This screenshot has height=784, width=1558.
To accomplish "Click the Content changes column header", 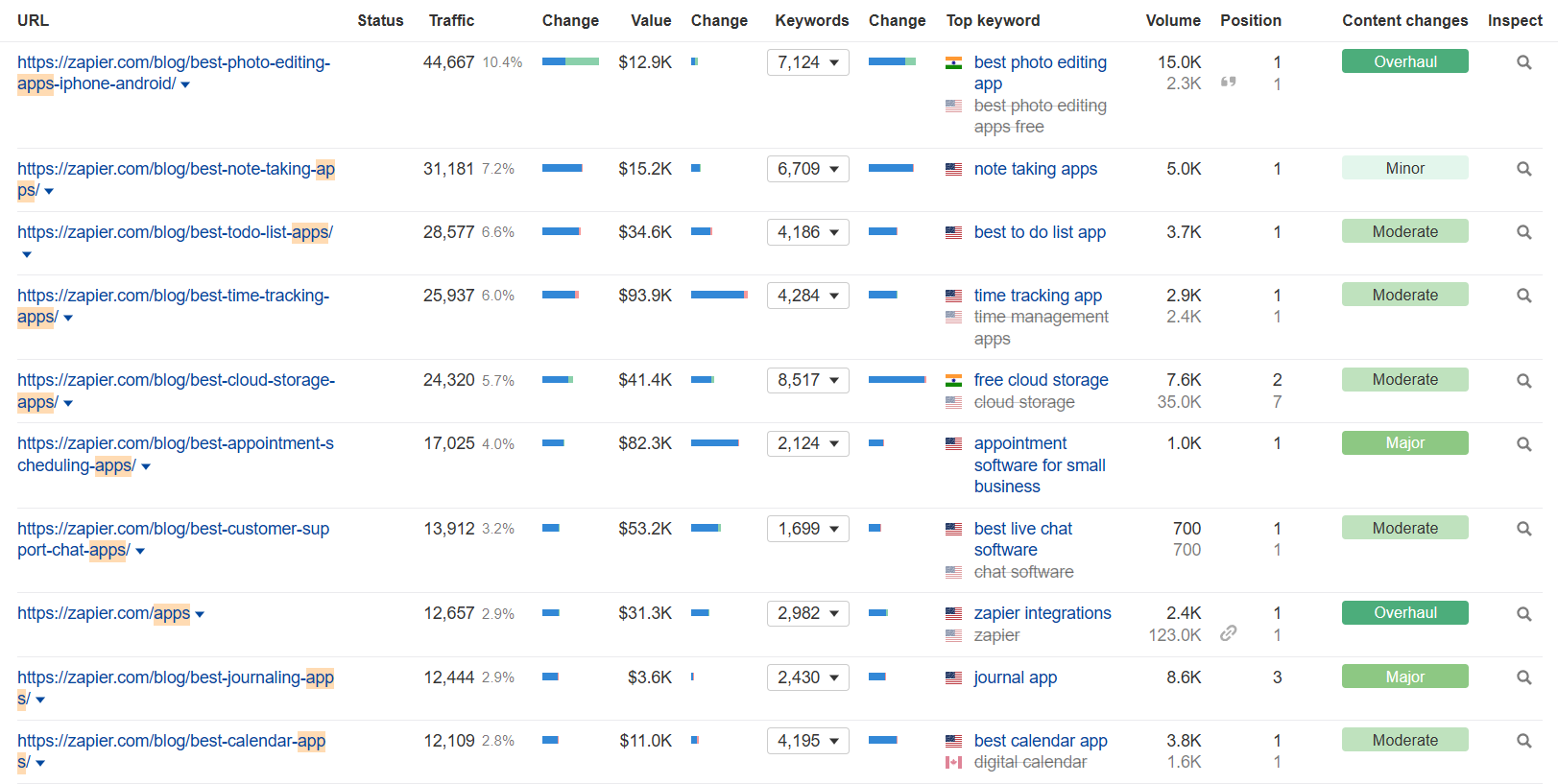I will pos(1404,20).
